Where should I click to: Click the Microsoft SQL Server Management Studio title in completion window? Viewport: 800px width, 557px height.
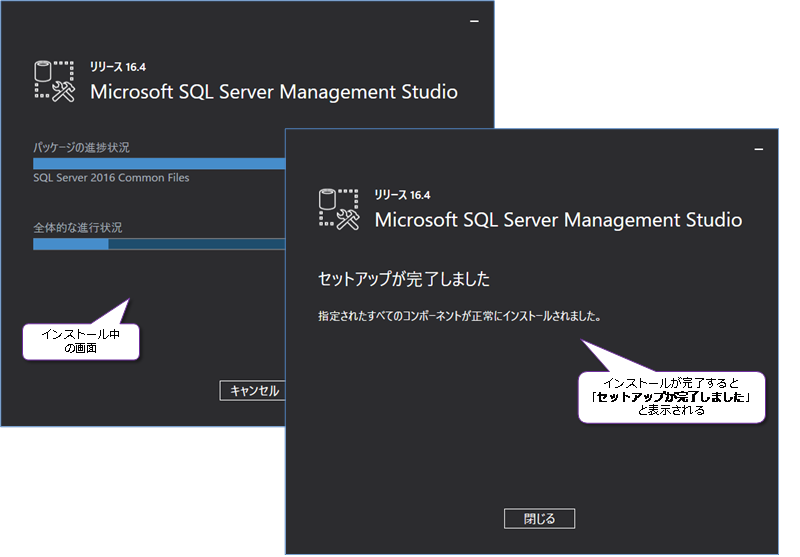coord(558,220)
